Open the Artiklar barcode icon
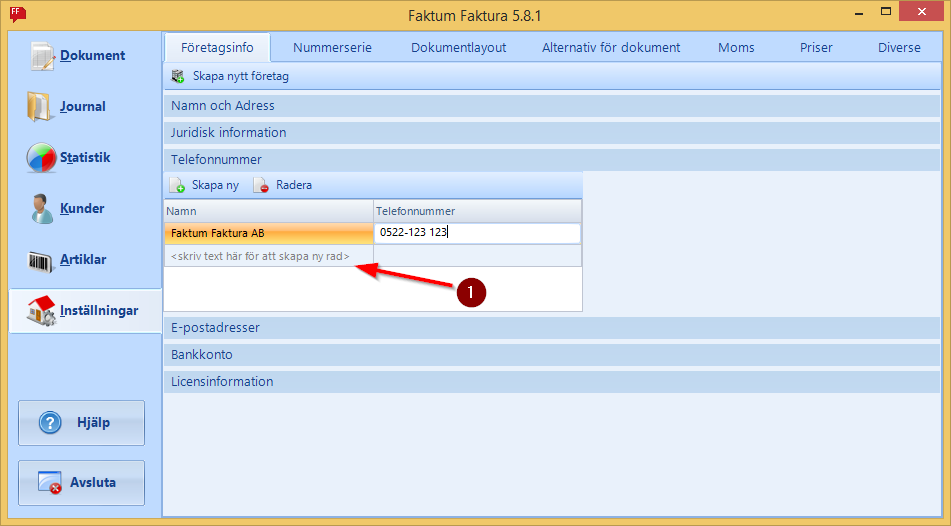The height and width of the screenshot is (526, 951). (41, 261)
